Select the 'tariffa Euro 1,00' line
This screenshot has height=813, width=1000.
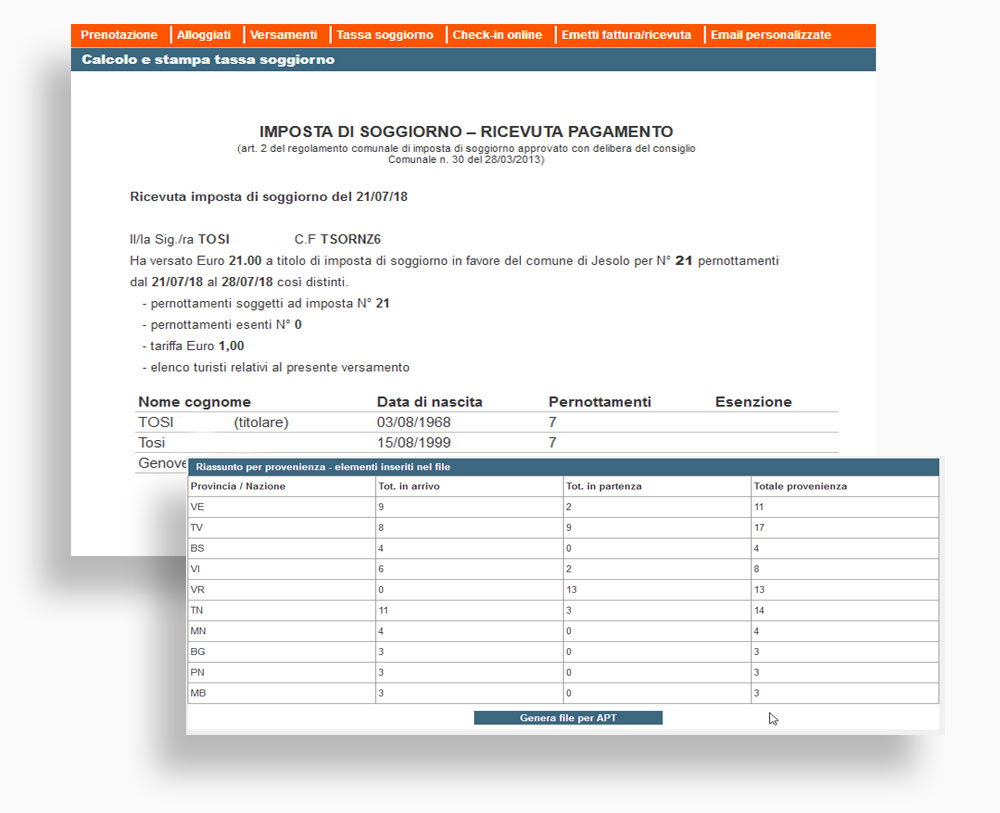click(193, 346)
